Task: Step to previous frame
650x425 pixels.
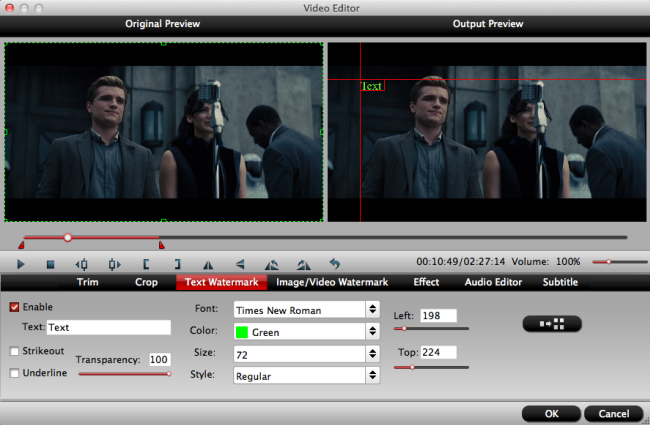Action: point(82,264)
